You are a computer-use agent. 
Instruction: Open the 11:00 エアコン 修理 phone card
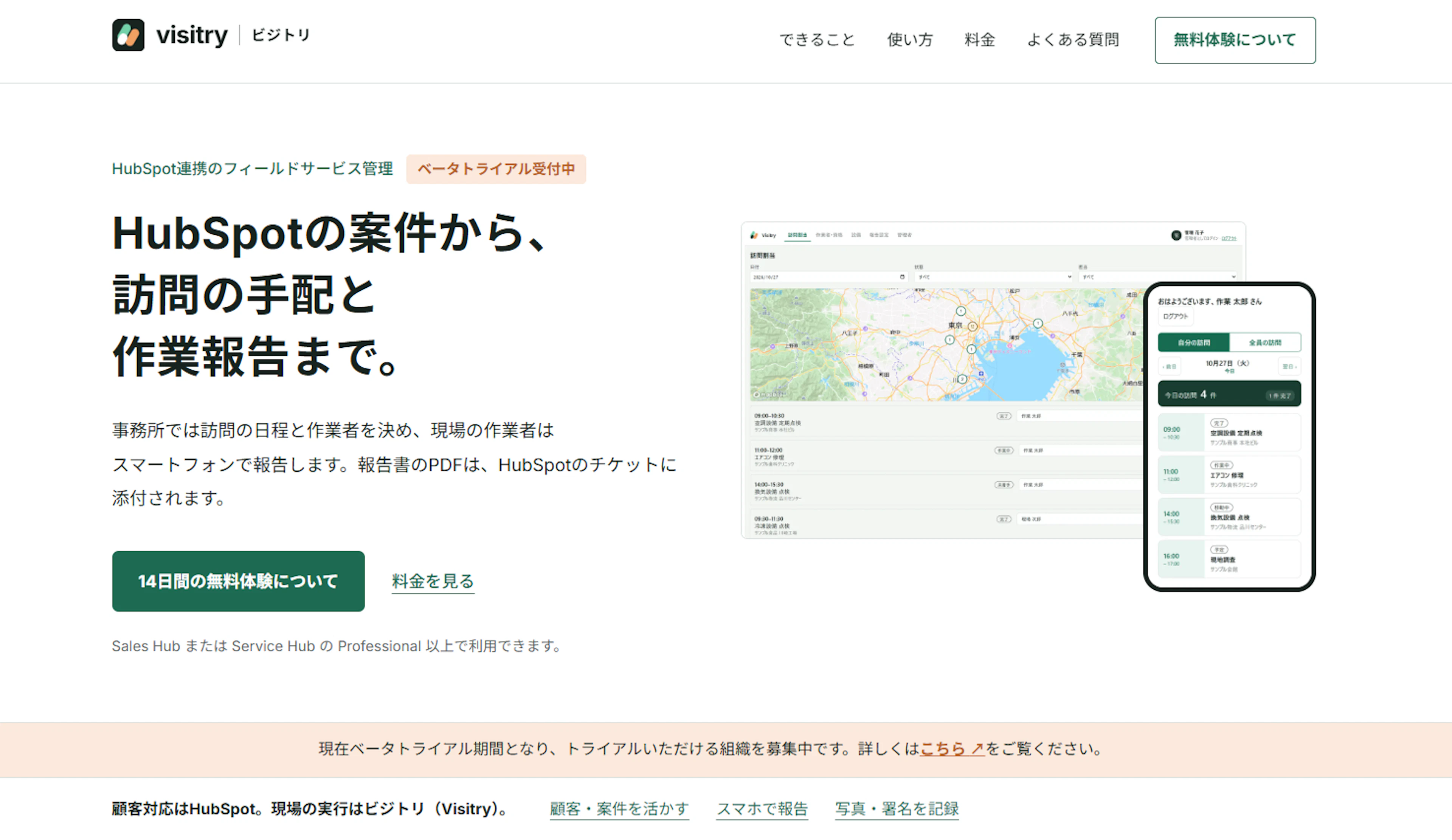click(1229, 475)
